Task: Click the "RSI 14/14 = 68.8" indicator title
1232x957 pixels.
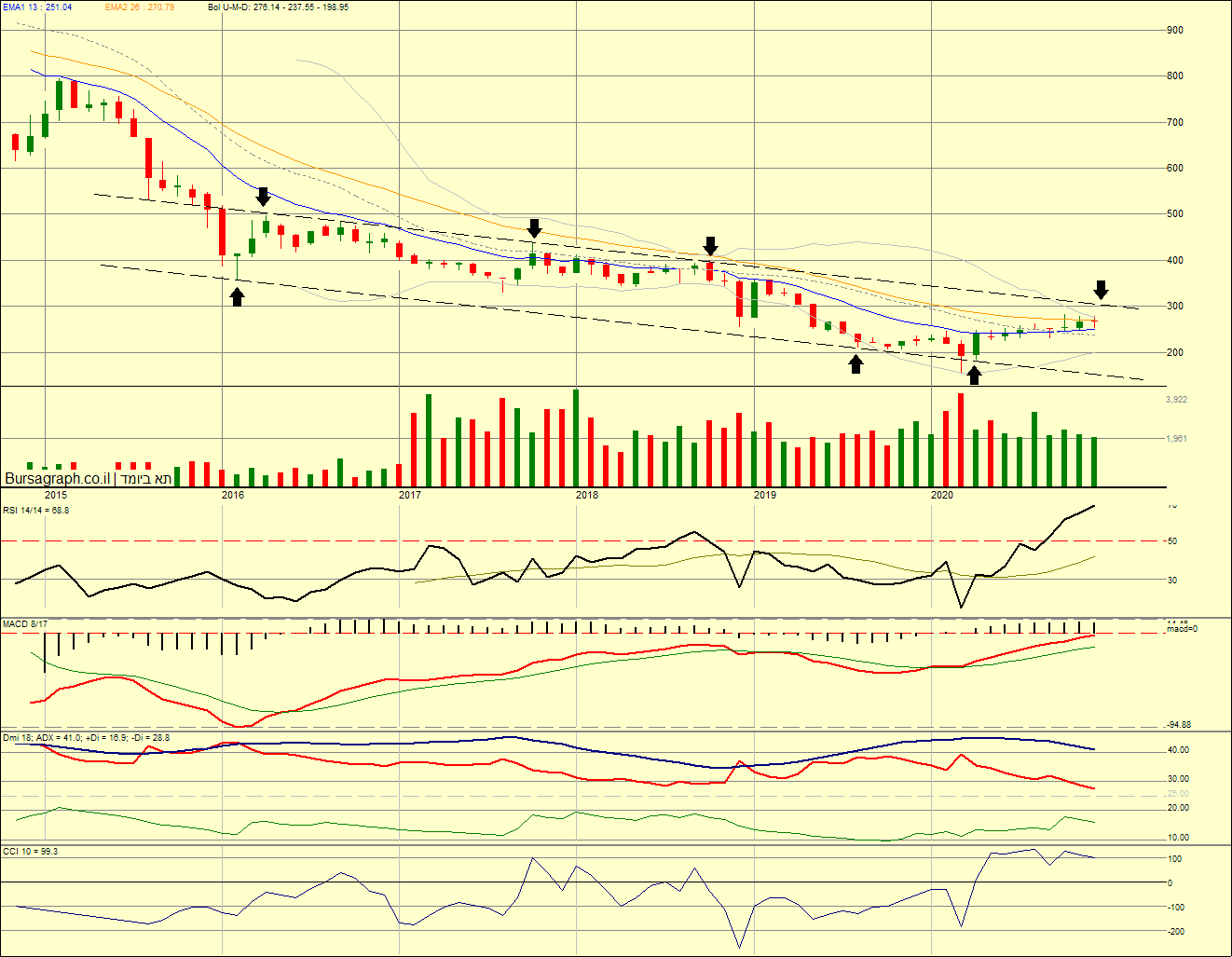Action: (x=36, y=511)
